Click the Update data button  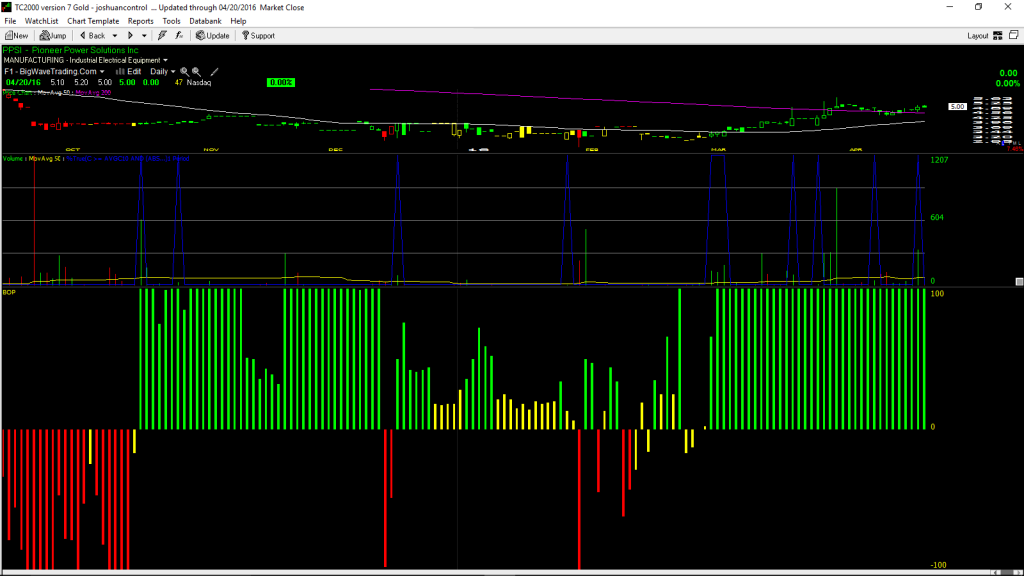[213, 36]
